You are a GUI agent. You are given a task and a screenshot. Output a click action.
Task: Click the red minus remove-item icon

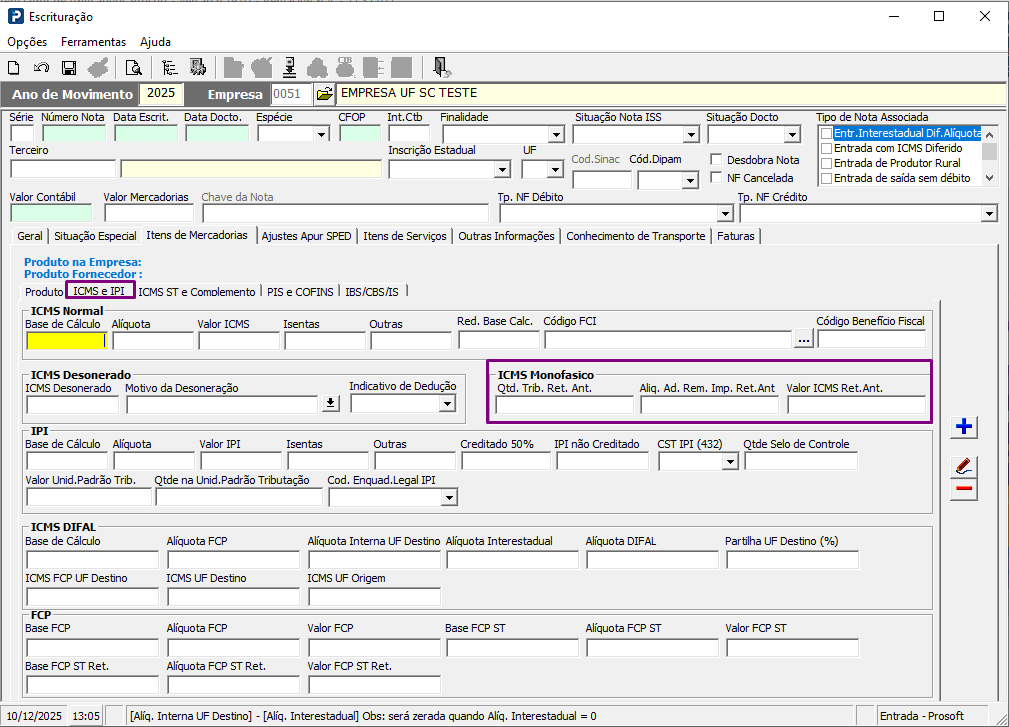964,490
